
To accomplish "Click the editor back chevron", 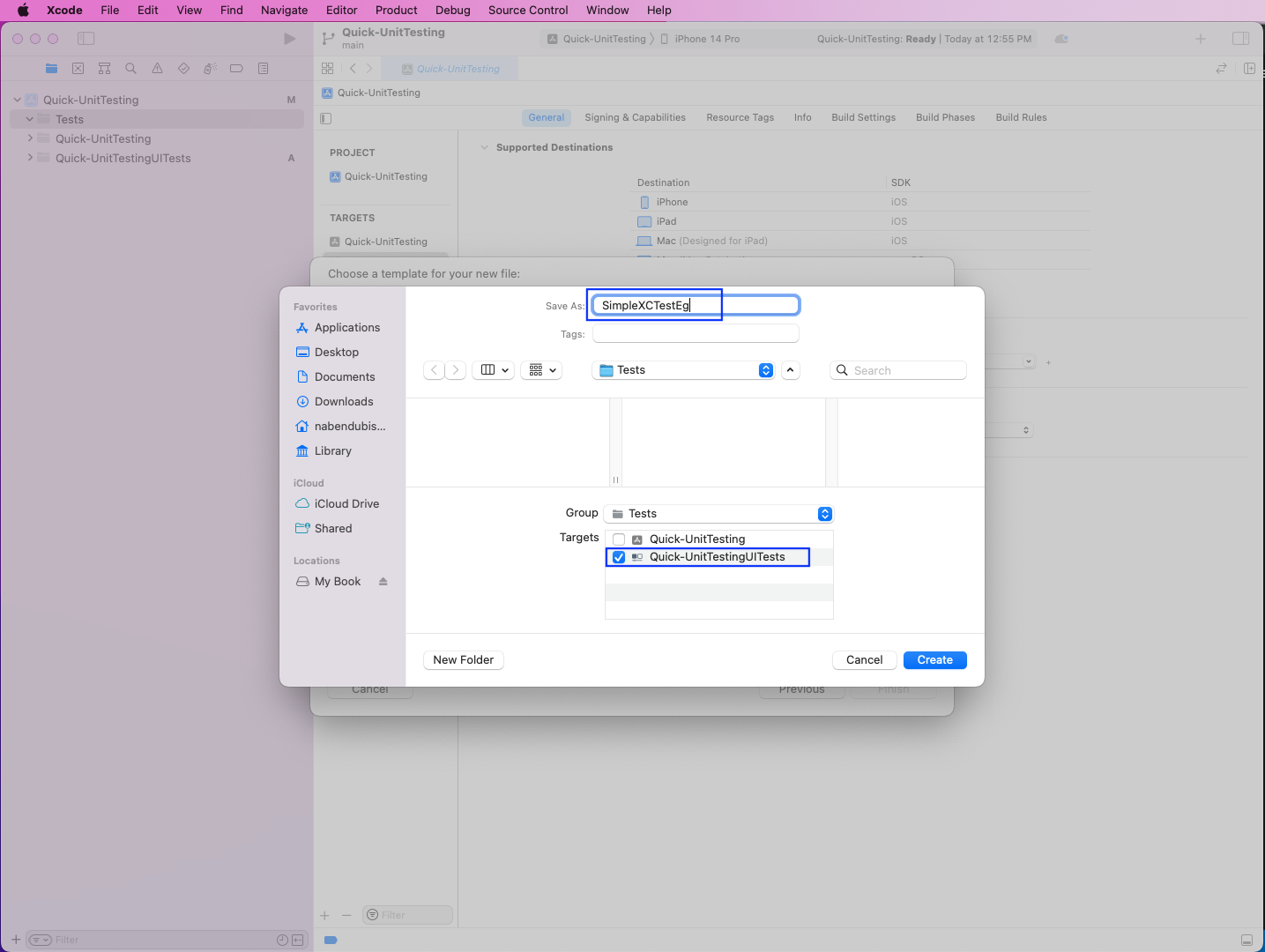I will click(x=353, y=69).
